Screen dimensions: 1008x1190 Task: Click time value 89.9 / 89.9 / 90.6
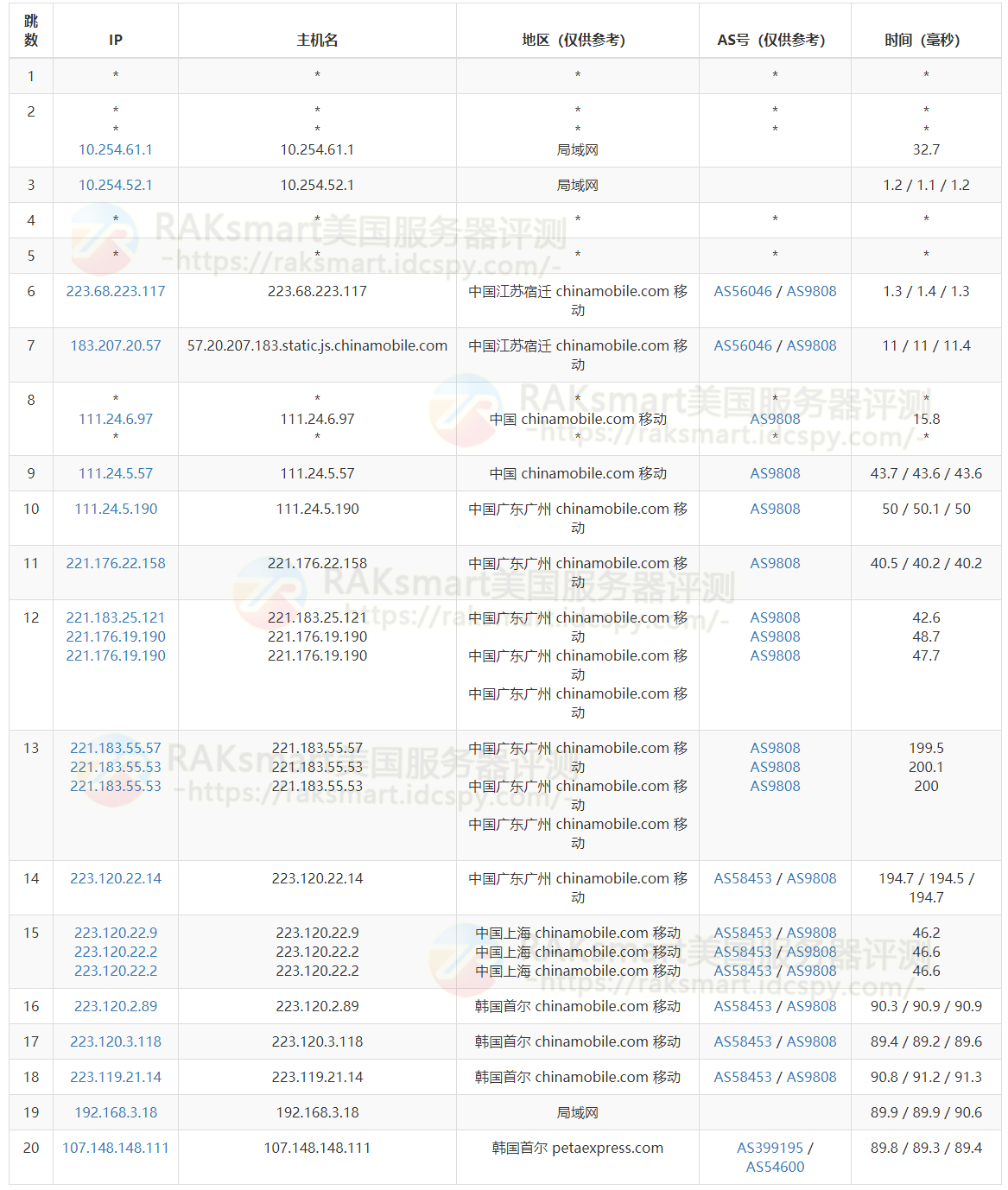pos(926,1112)
